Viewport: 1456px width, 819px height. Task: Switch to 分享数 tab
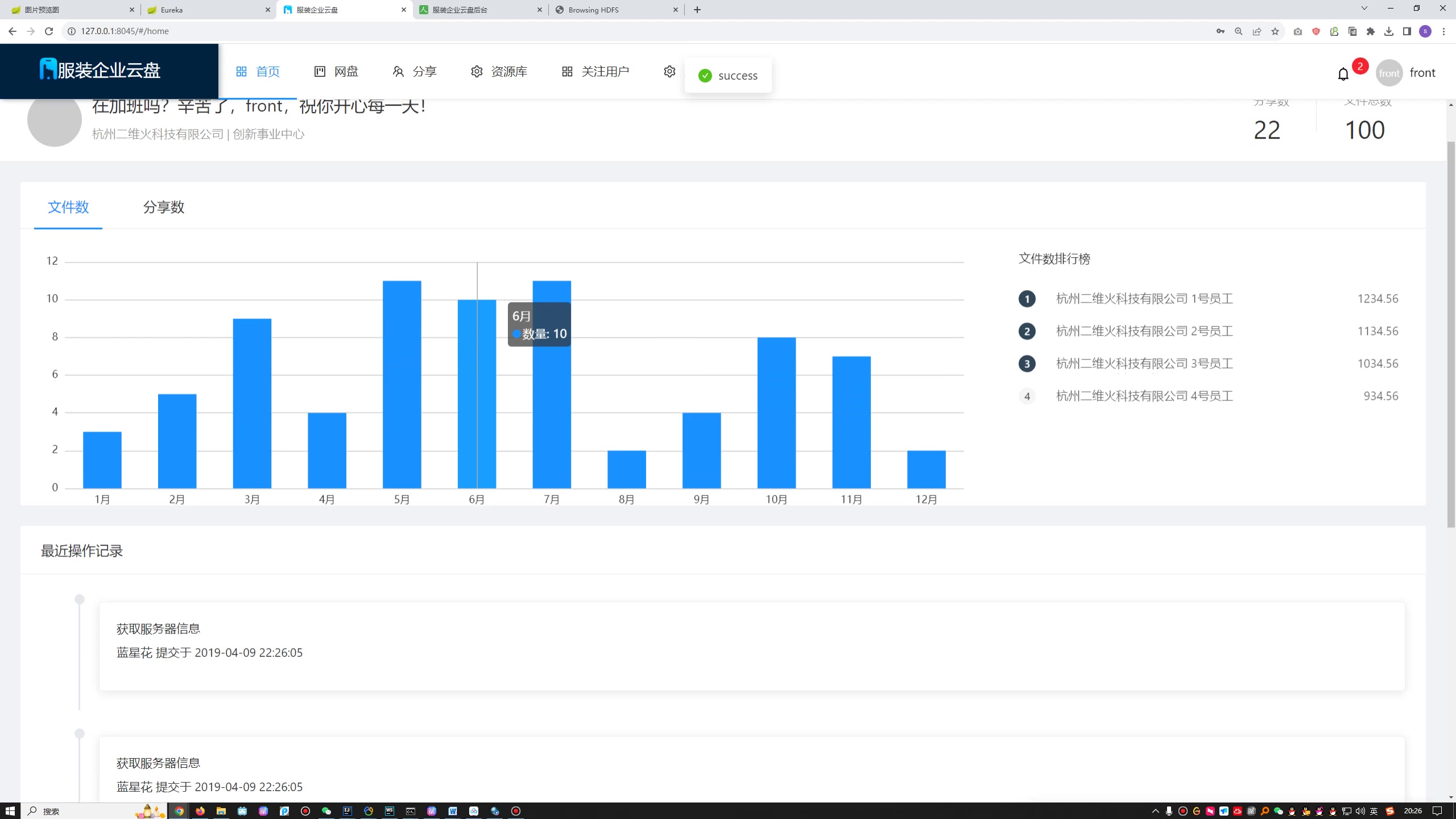pyautogui.click(x=162, y=206)
